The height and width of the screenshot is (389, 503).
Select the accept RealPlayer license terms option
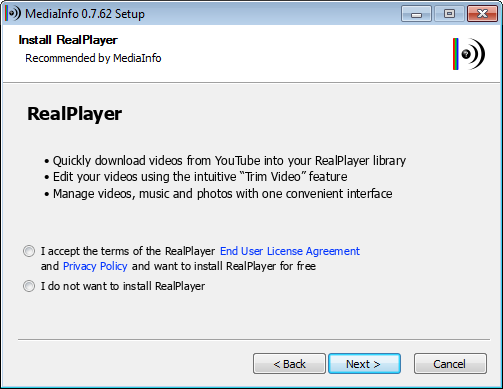click(29, 251)
